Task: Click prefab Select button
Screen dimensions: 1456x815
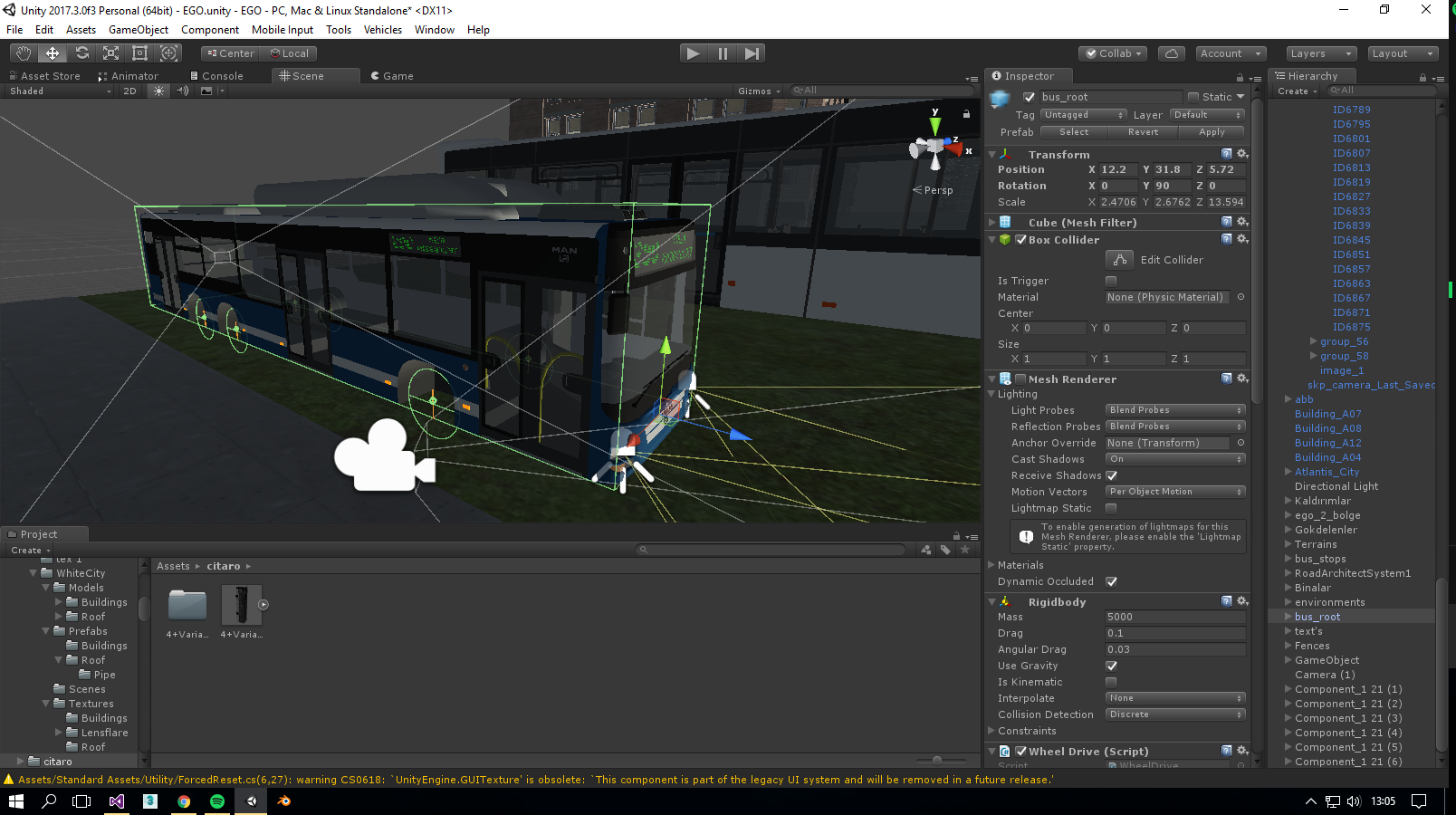Action: pyautogui.click(x=1074, y=132)
